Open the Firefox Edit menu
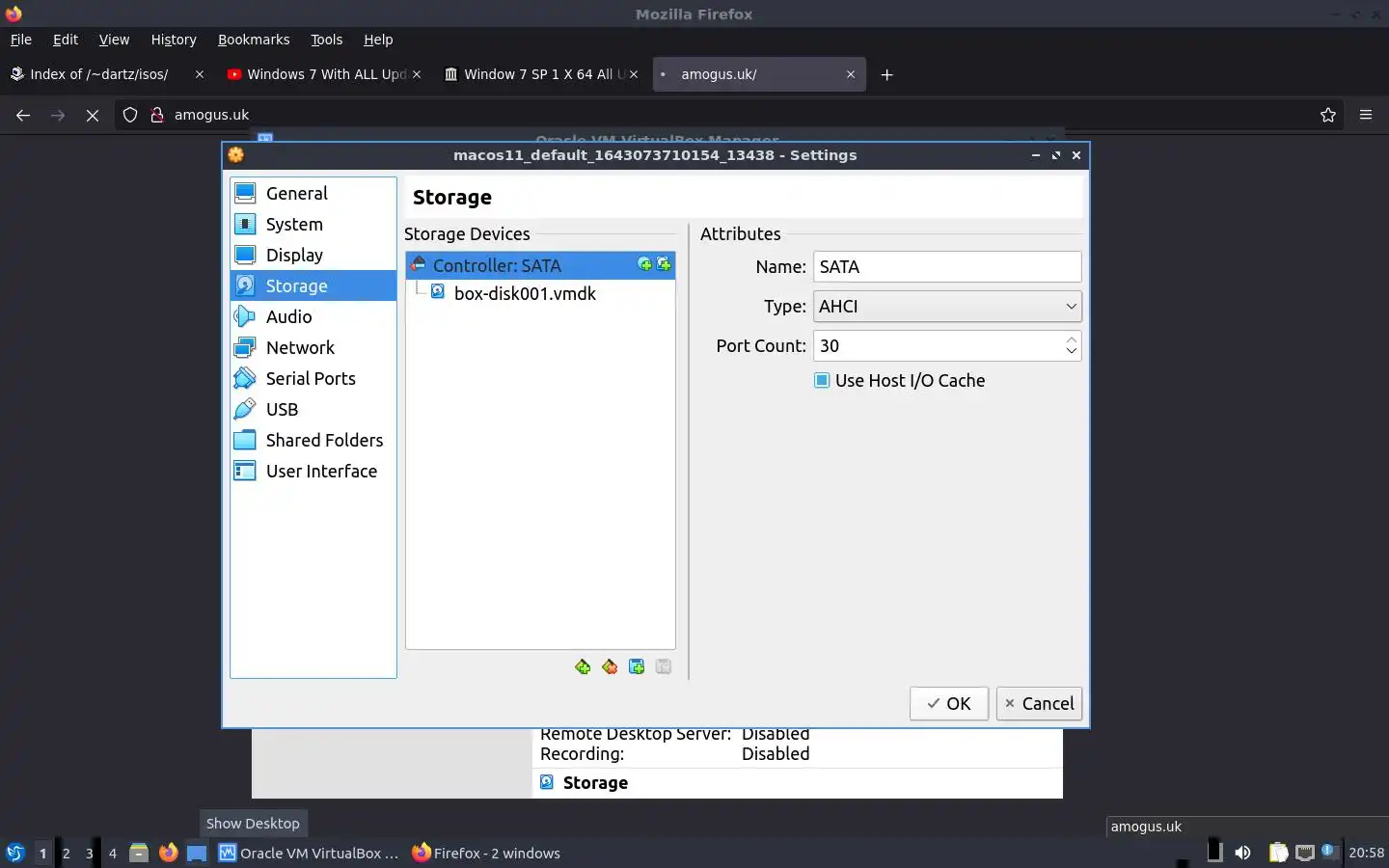This screenshot has height=868, width=1389. (x=66, y=40)
